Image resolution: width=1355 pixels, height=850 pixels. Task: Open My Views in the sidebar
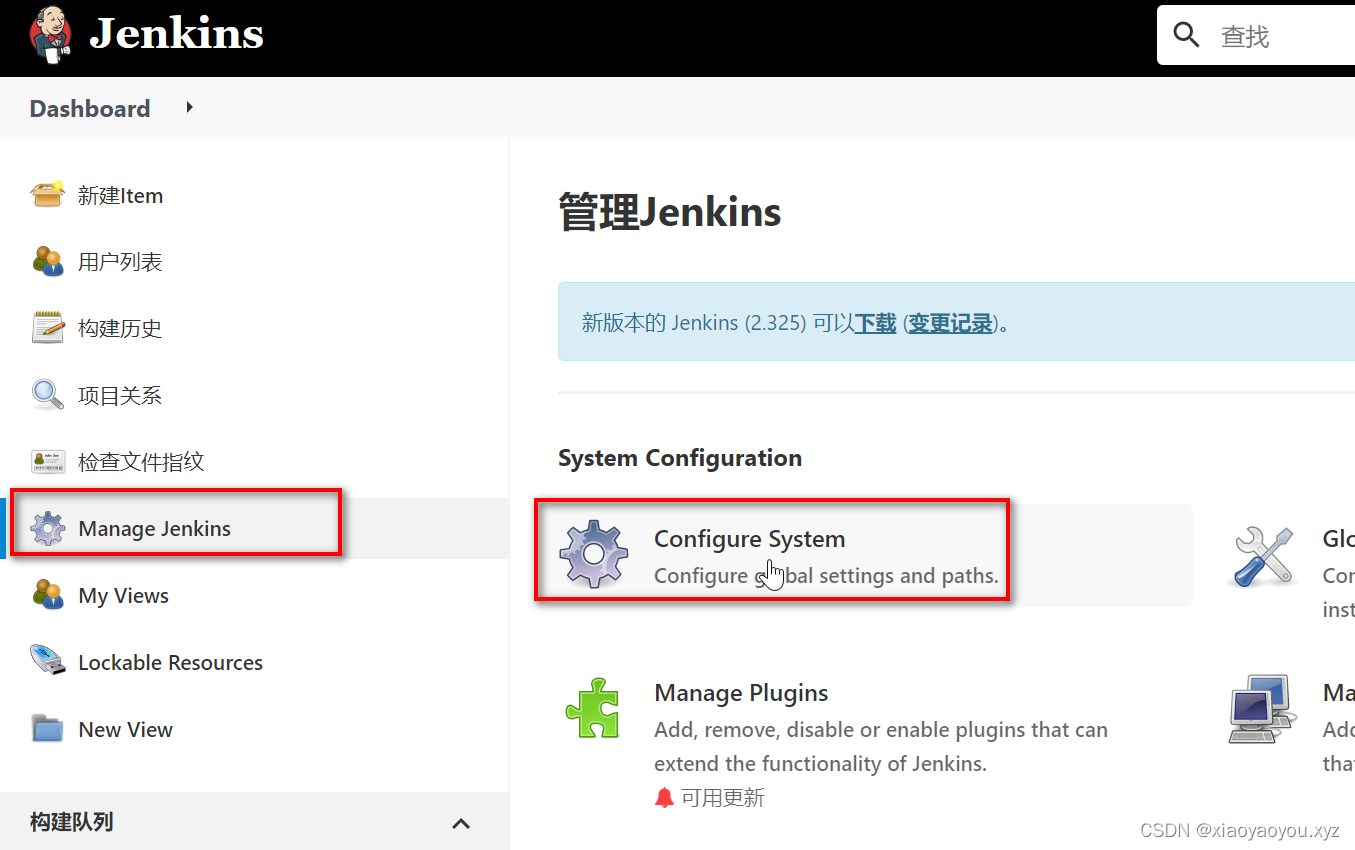[x=123, y=595]
